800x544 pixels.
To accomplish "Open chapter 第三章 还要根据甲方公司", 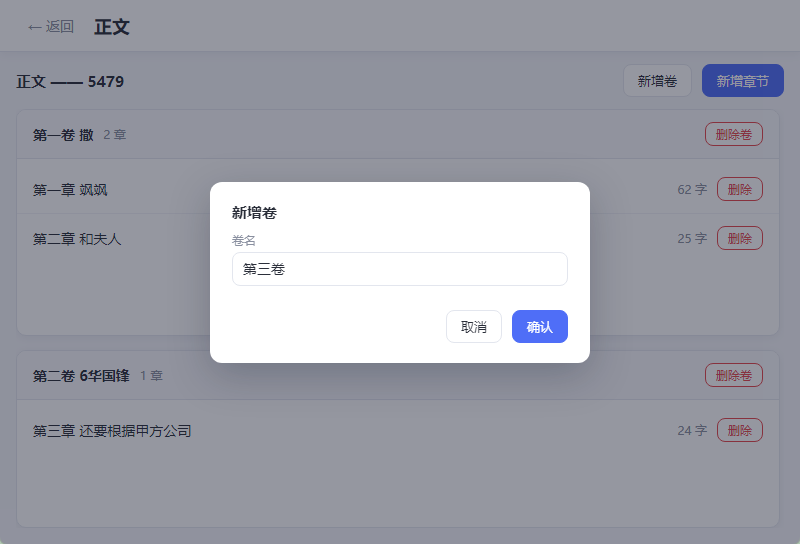I will coord(112,431).
